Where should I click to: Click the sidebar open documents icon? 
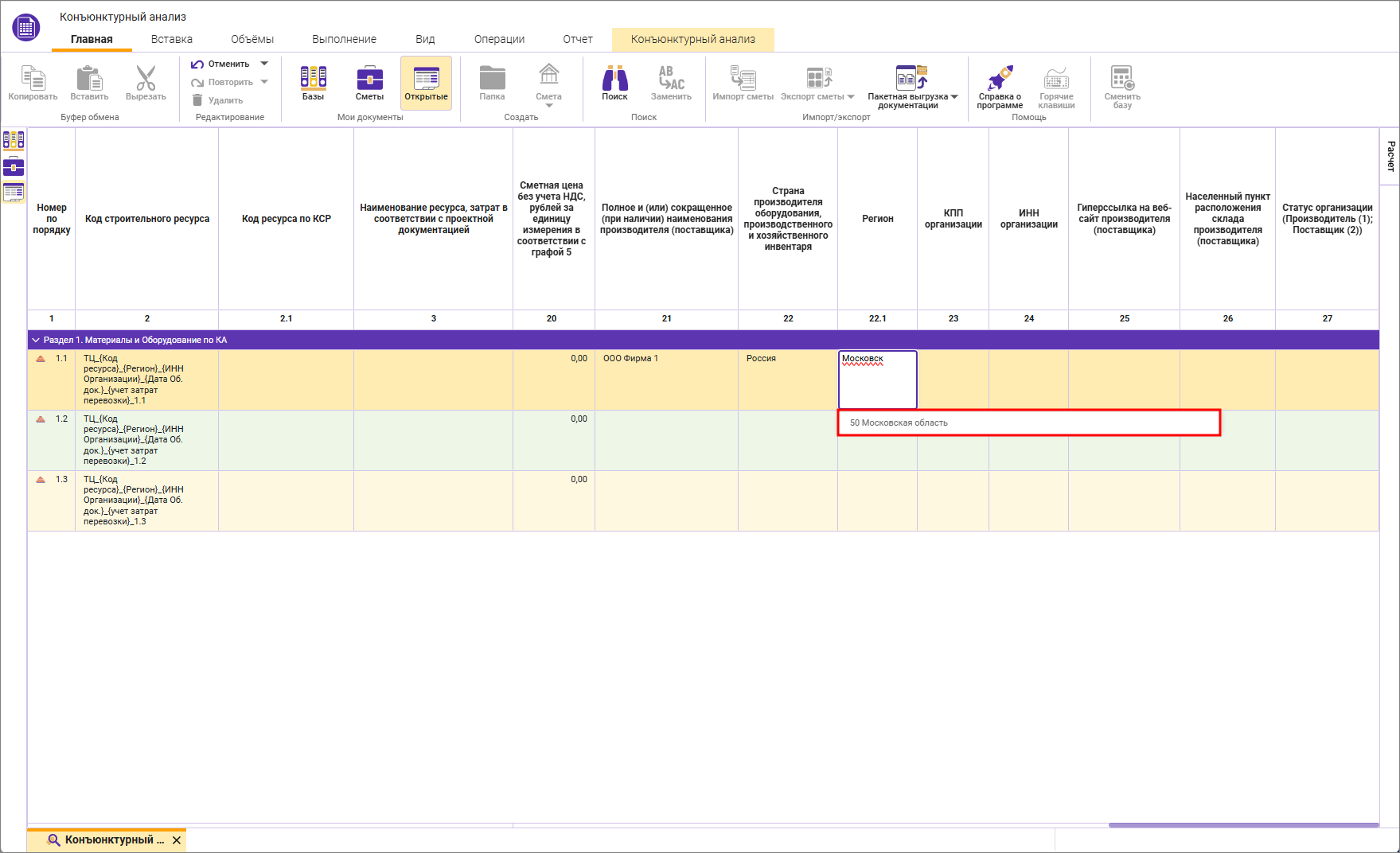(x=14, y=192)
